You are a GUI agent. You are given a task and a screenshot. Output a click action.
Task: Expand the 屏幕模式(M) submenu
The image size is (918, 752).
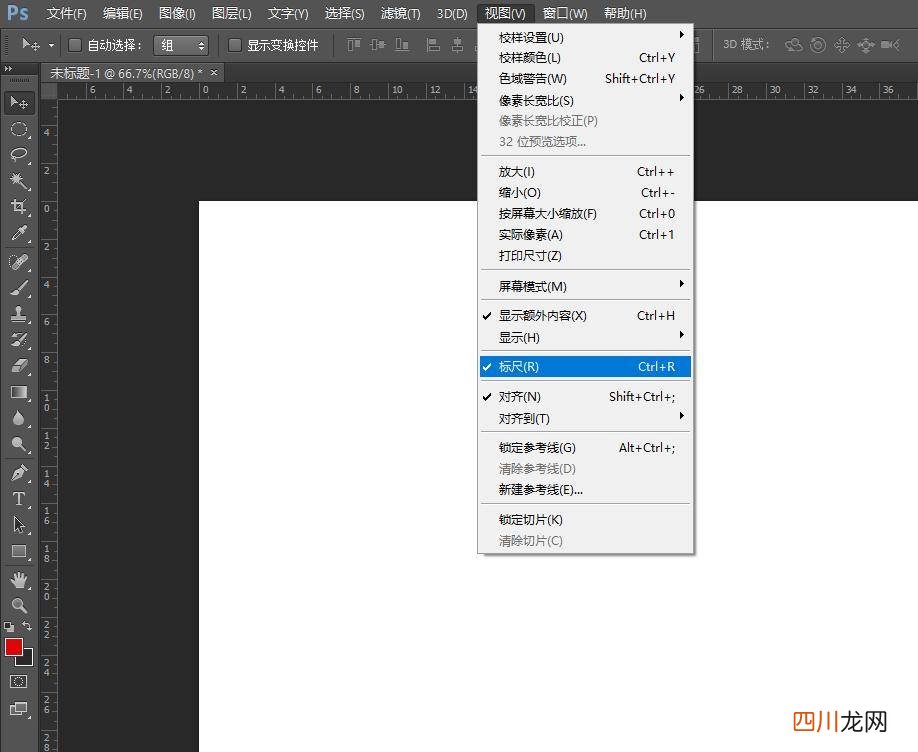[585, 286]
